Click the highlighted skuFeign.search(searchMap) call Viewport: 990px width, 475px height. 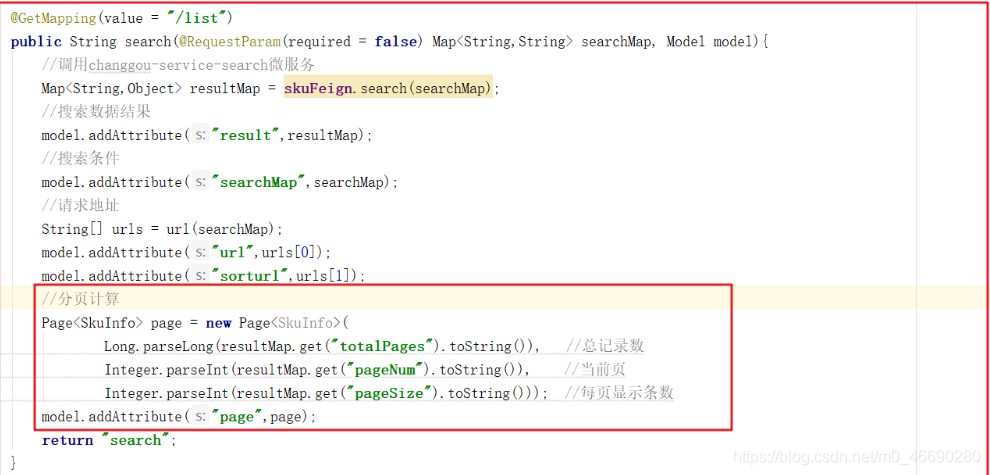388,88
